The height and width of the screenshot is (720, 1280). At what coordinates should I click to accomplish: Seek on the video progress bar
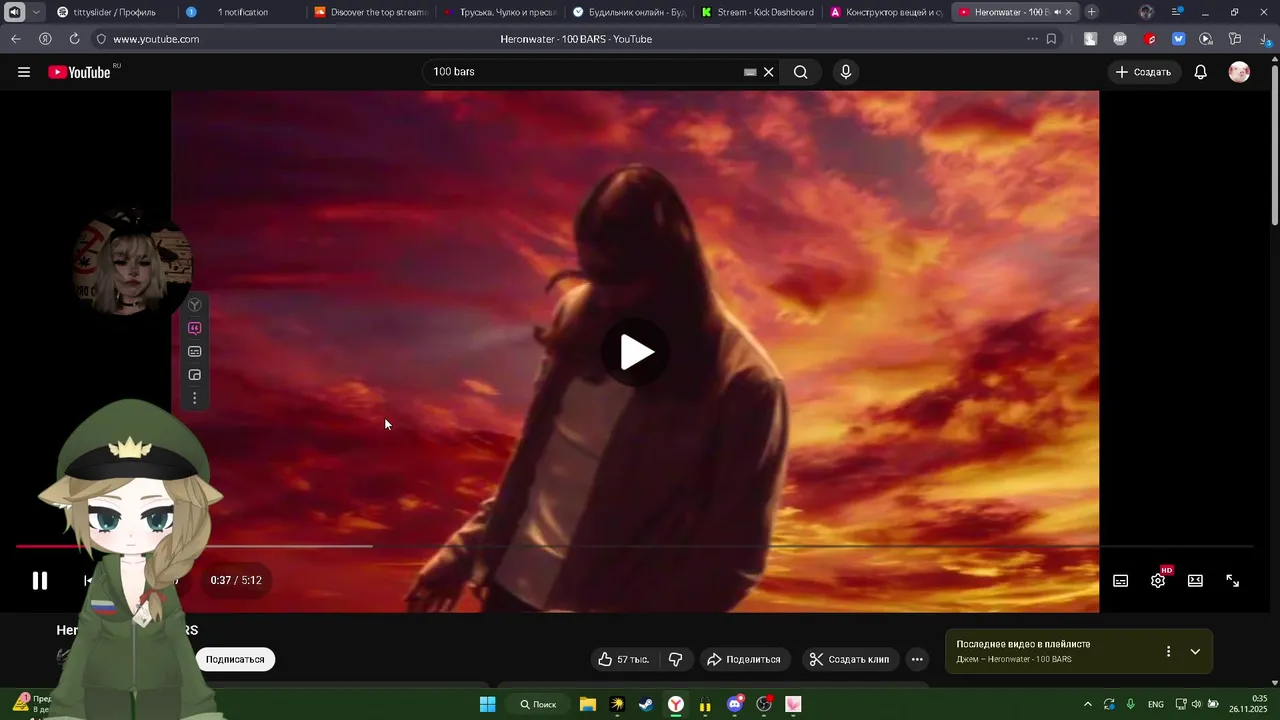(x=634, y=546)
